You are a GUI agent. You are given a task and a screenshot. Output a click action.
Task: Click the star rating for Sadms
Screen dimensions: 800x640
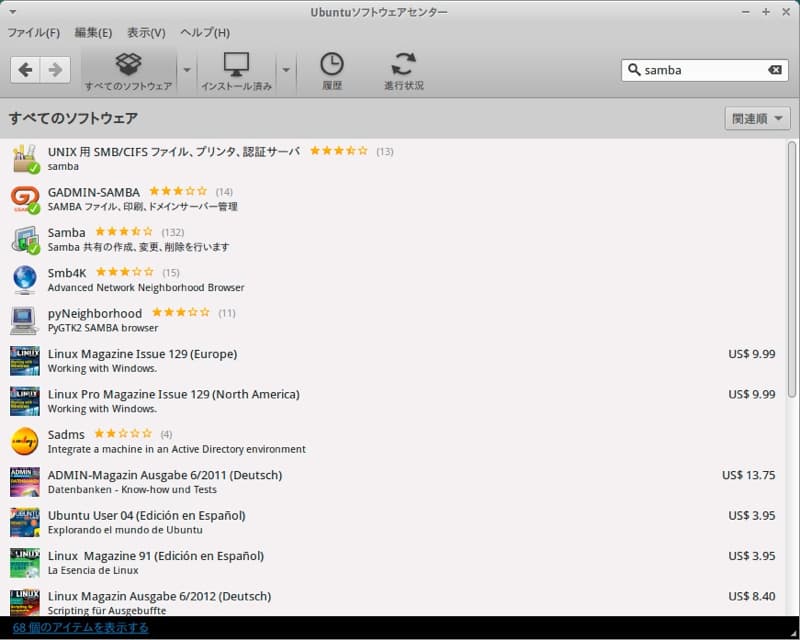coord(123,434)
